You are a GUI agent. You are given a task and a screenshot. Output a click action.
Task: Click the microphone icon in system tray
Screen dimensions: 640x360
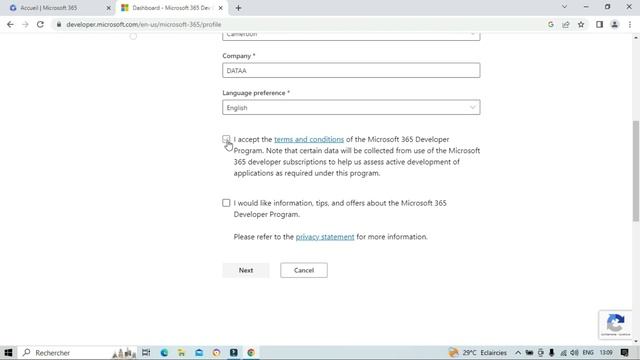551,353
